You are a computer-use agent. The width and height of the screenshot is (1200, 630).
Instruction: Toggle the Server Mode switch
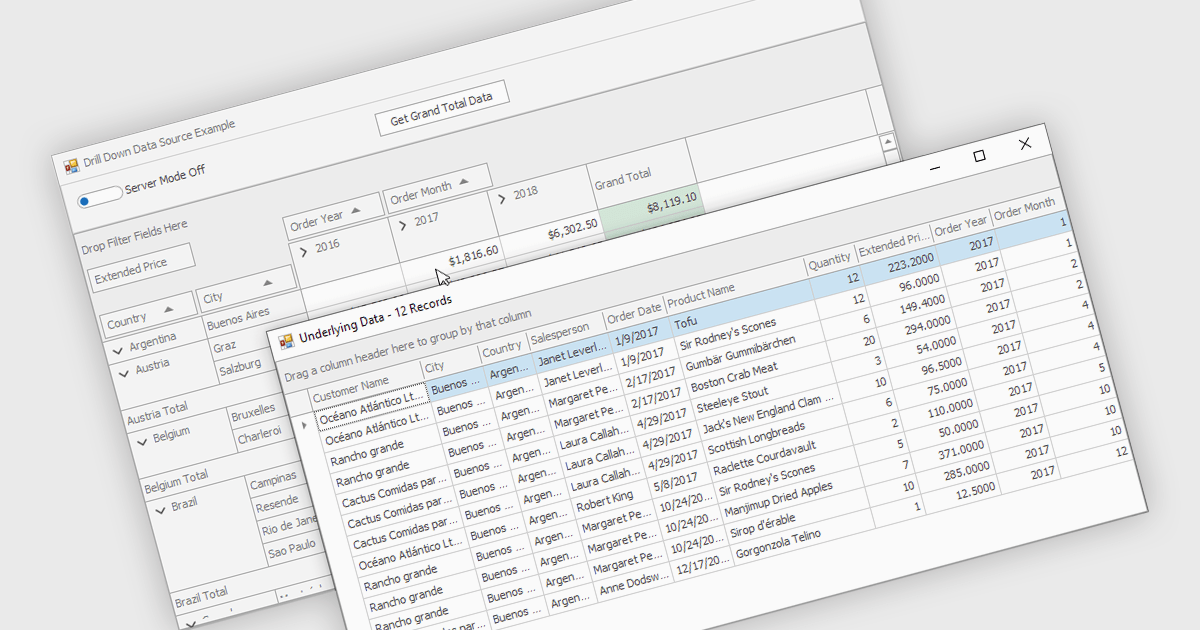pyautogui.click(x=99, y=196)
